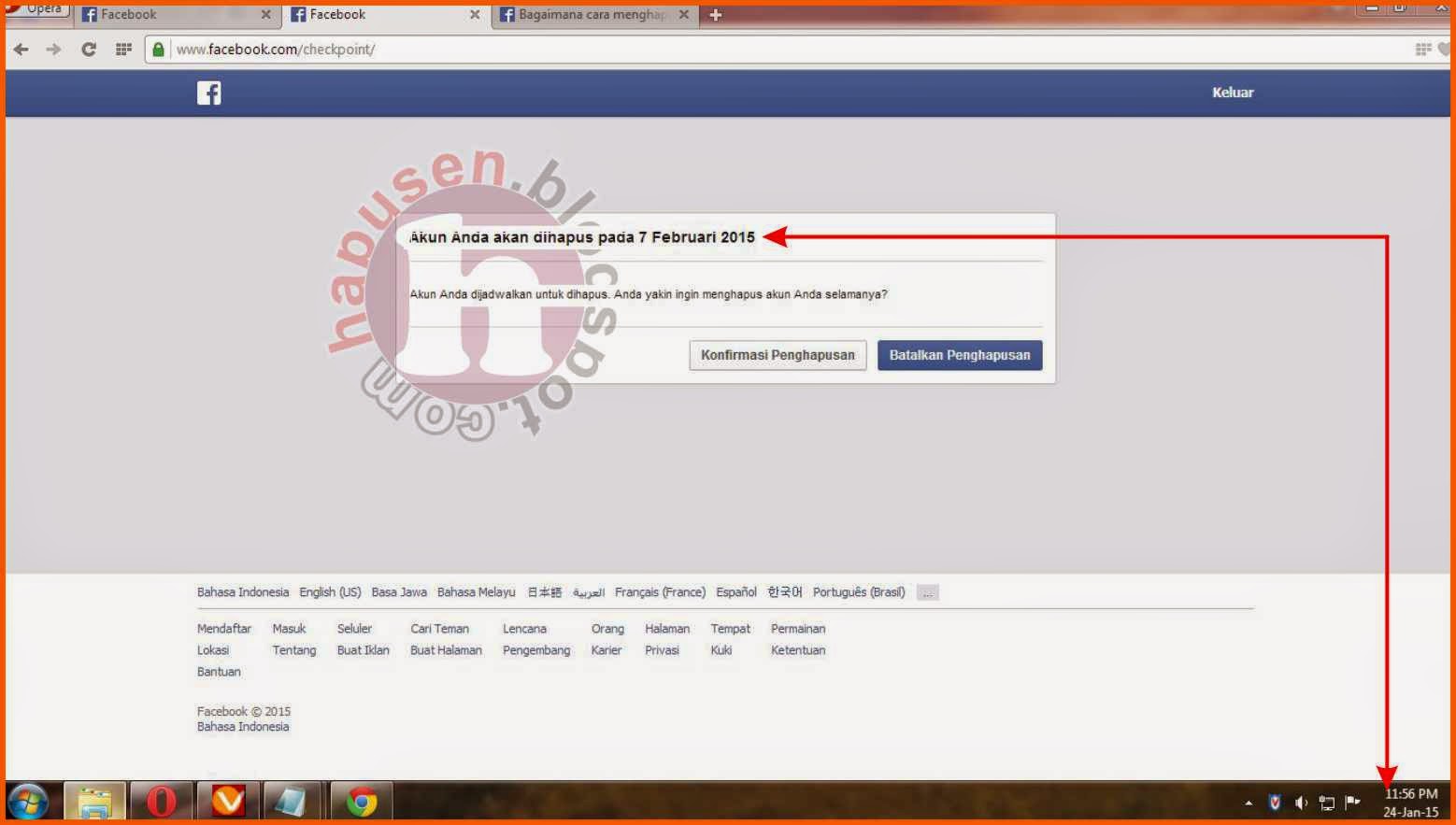Viewport: 1456px width, 825px height.
Task: Close the first Facebook tab
Action: point(266,15)
